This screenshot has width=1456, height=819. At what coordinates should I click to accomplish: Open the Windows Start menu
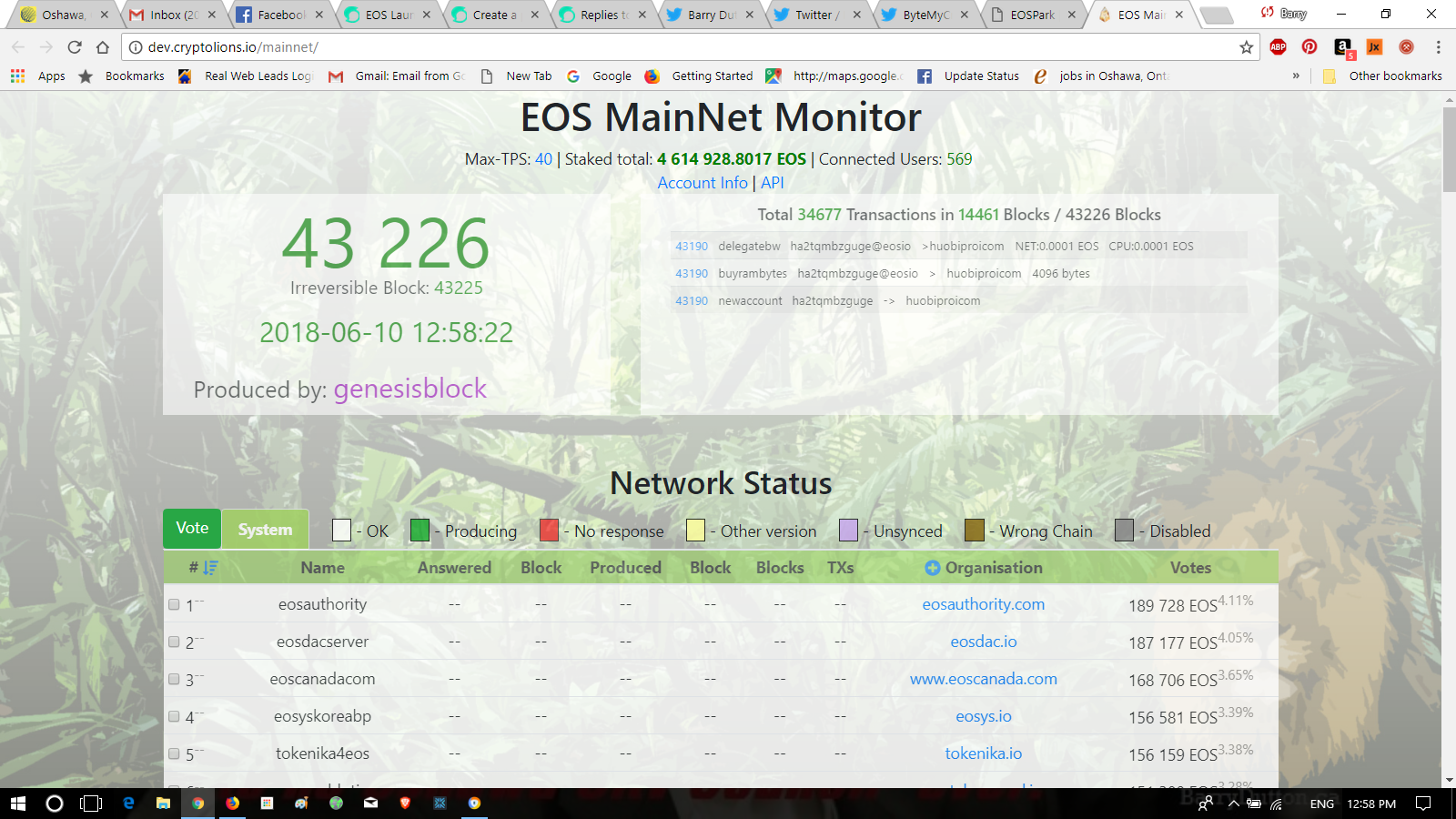[x=17, y=804]
